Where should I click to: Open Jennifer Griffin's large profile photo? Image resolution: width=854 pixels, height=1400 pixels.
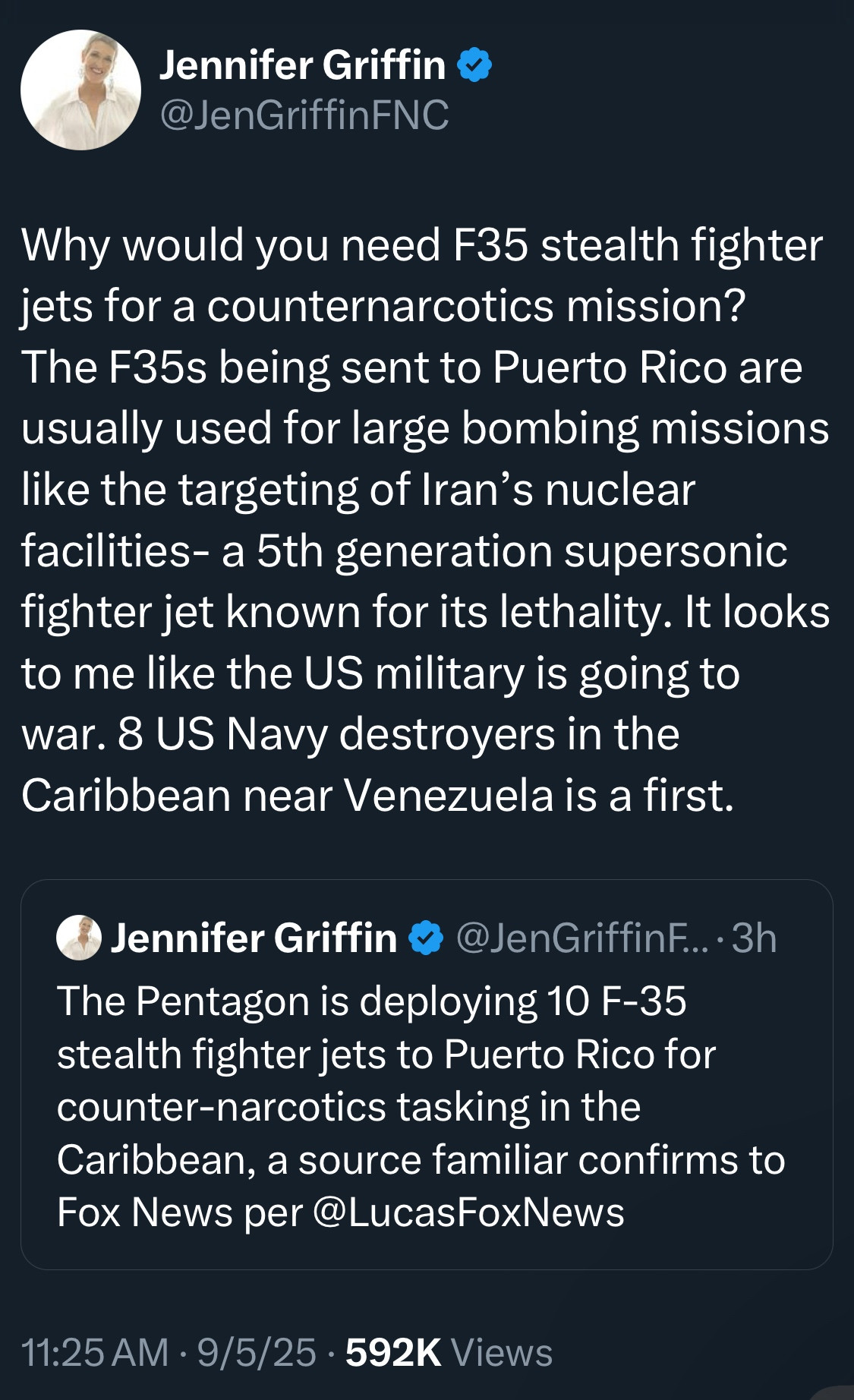point(80,90)
